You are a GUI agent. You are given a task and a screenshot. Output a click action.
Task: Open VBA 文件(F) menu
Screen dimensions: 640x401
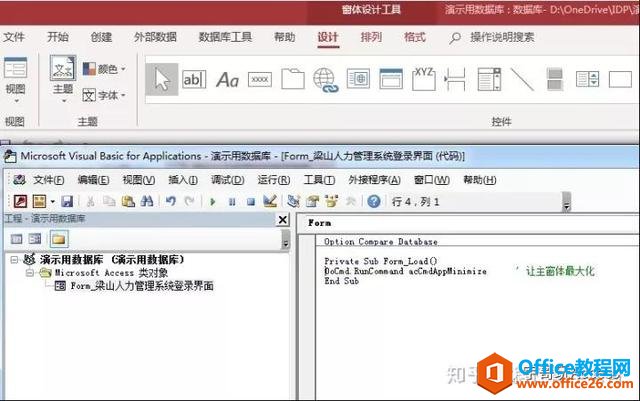49,180
